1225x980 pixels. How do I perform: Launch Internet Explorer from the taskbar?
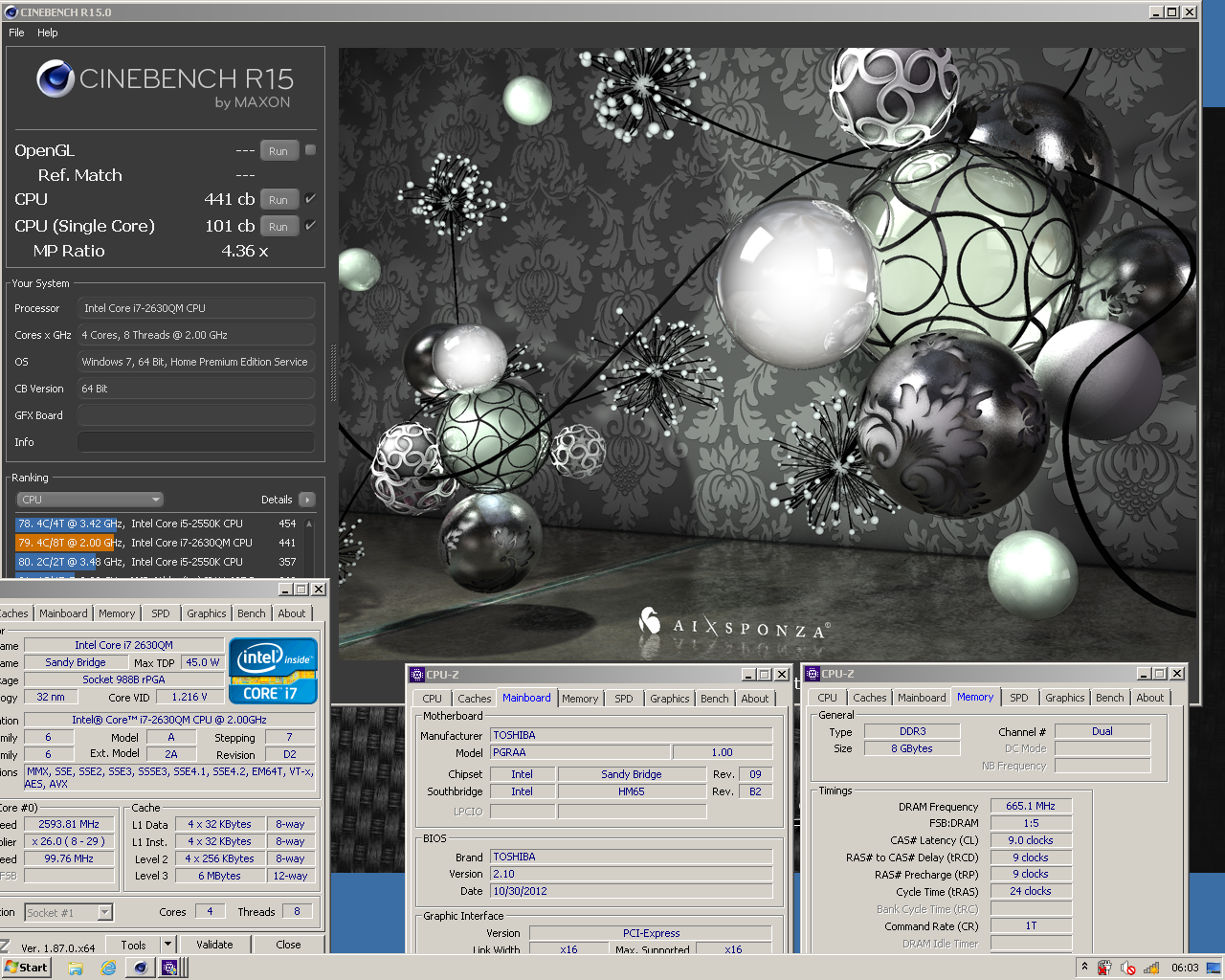click(108, 968)
